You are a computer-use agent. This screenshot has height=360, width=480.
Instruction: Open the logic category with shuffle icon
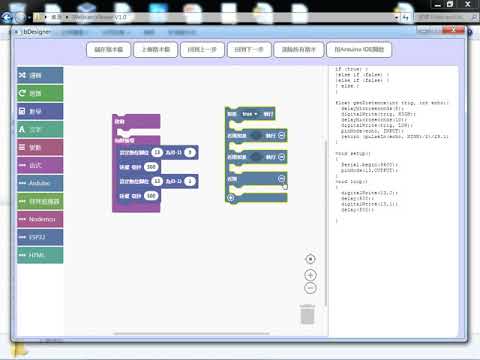click(x=40, y=75)
